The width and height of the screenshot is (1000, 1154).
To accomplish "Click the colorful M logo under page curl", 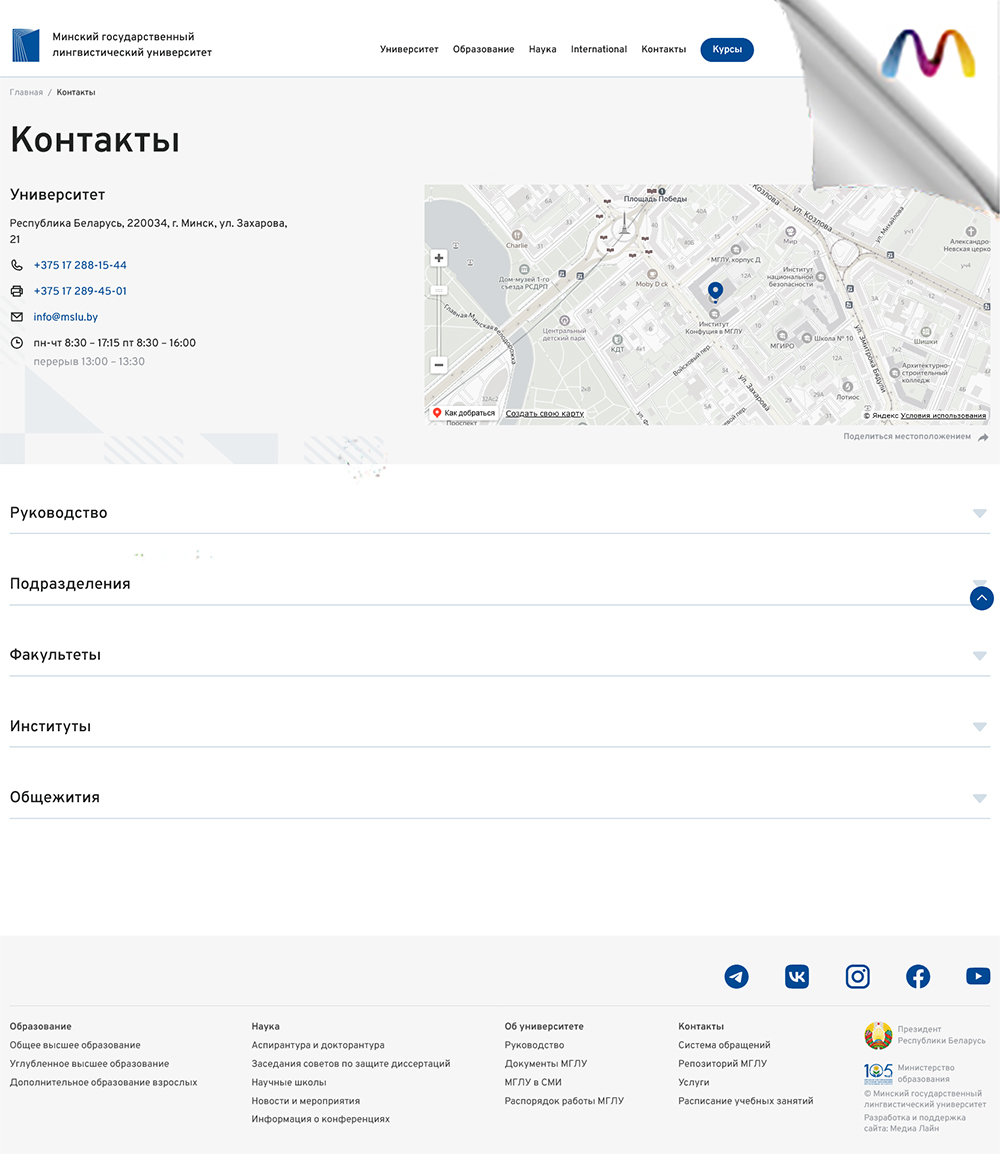I will tap(929, 54).
